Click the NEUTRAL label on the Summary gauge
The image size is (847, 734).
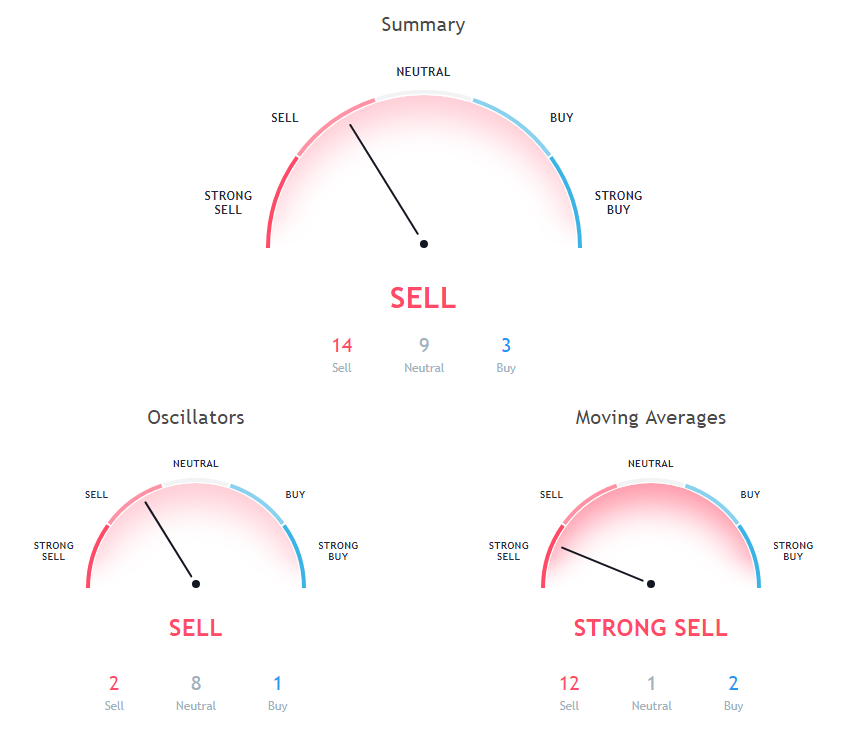coord(423,72)
